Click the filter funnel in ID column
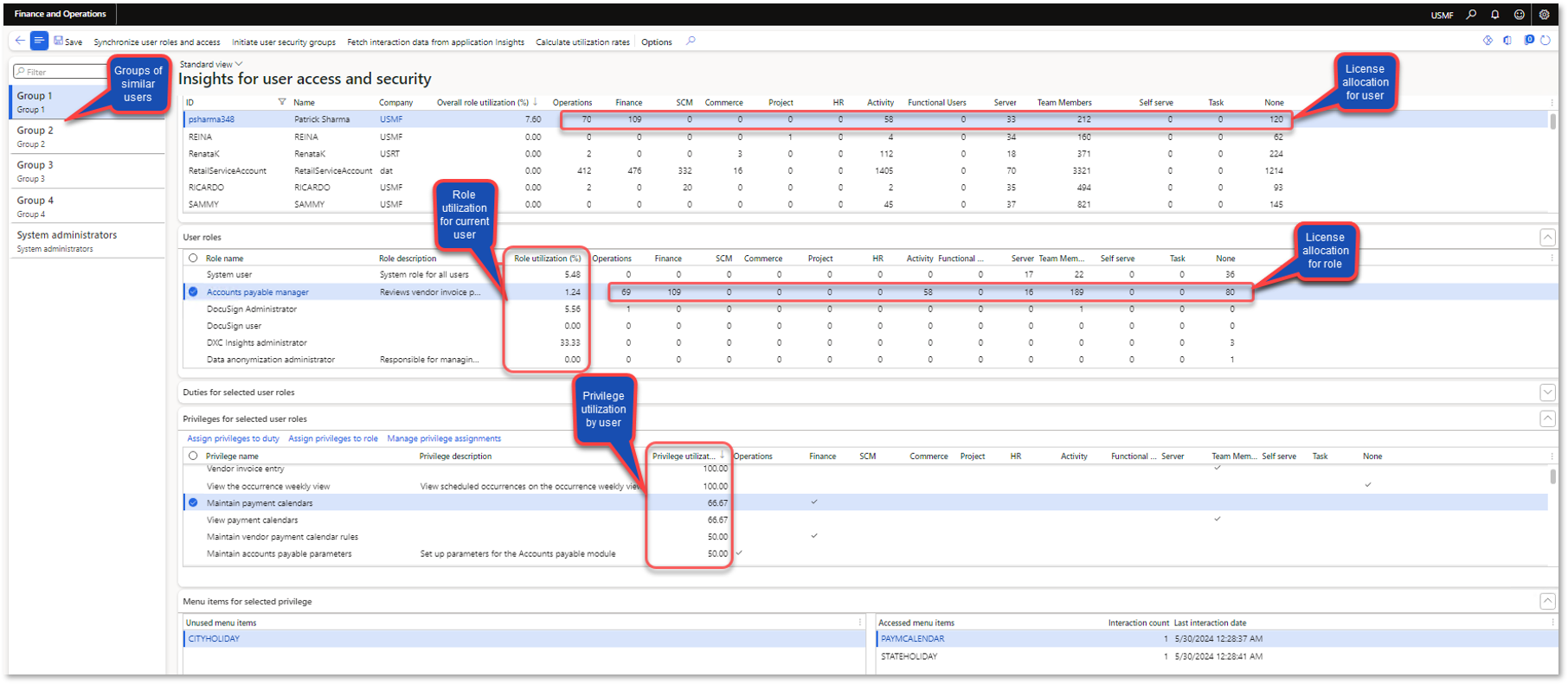 click(x=282, y=102)
